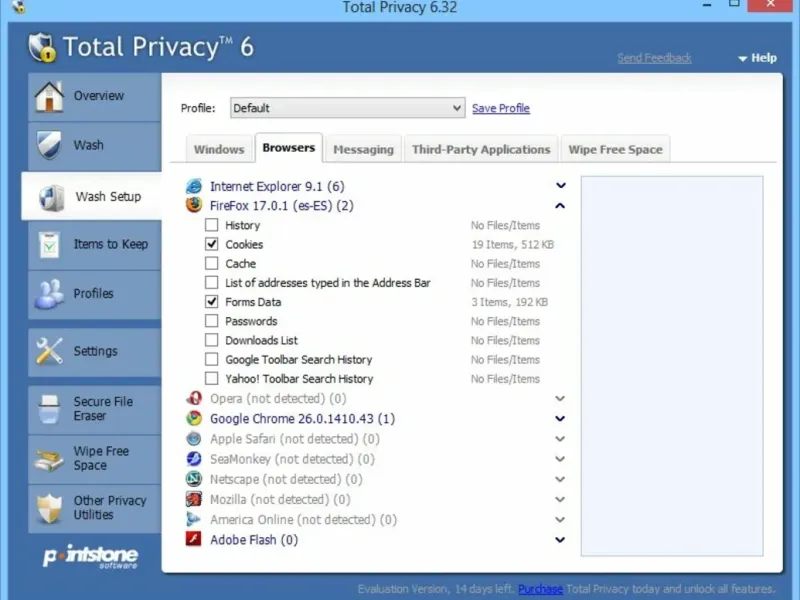The image size is (800, 600).
Task: Click the Wash Setup icon
Action: point(52,197)
